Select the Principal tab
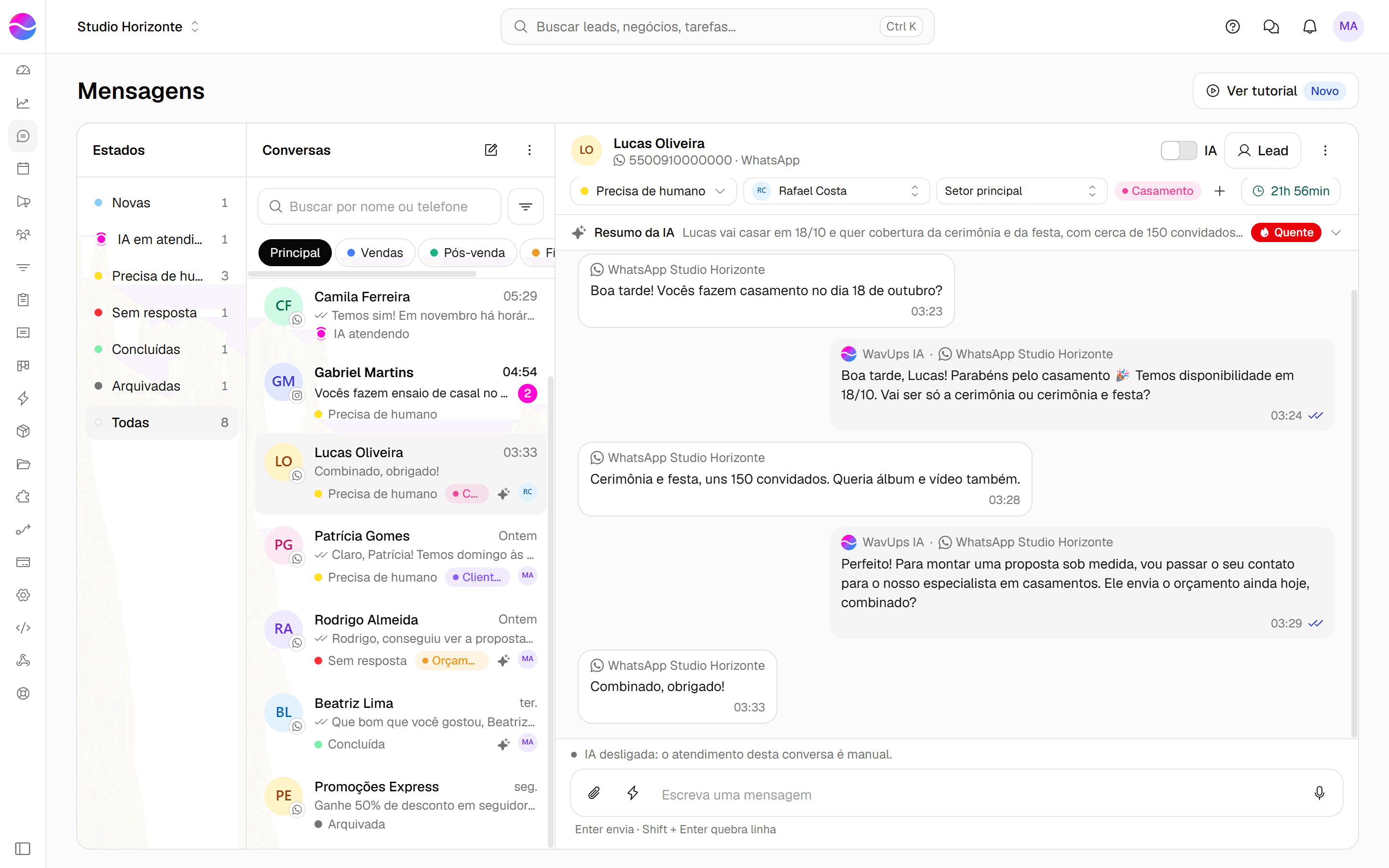1389x868 pixels. tap(295, 253)
